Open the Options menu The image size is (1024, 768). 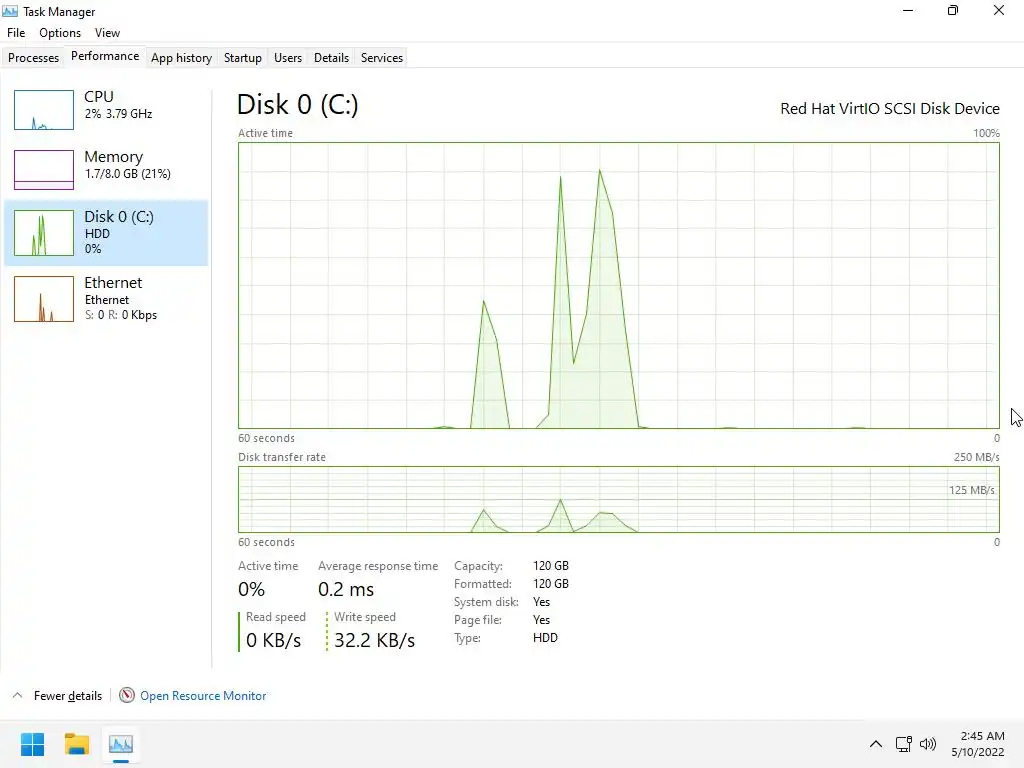coord(59,33)
